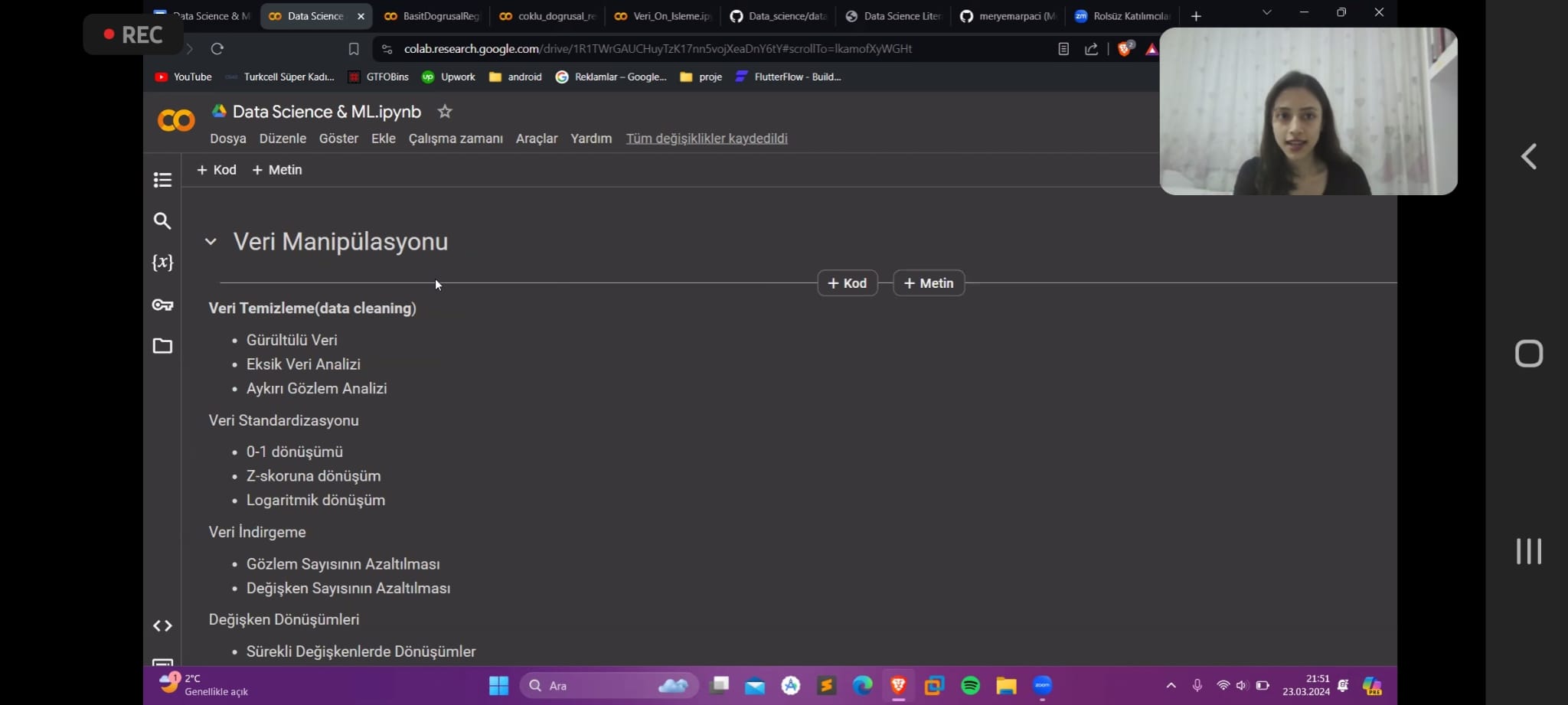This screenshot has height=705, width=1568.
Task: Click the search icon in Colab sidebar
Action: tap(162, 221)
